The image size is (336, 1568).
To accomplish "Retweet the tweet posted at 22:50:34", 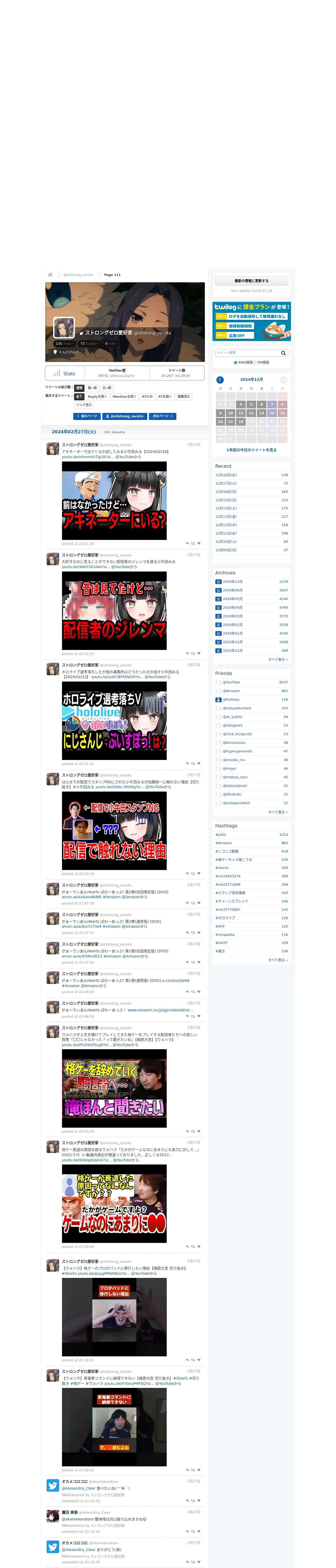I will 193,873.
